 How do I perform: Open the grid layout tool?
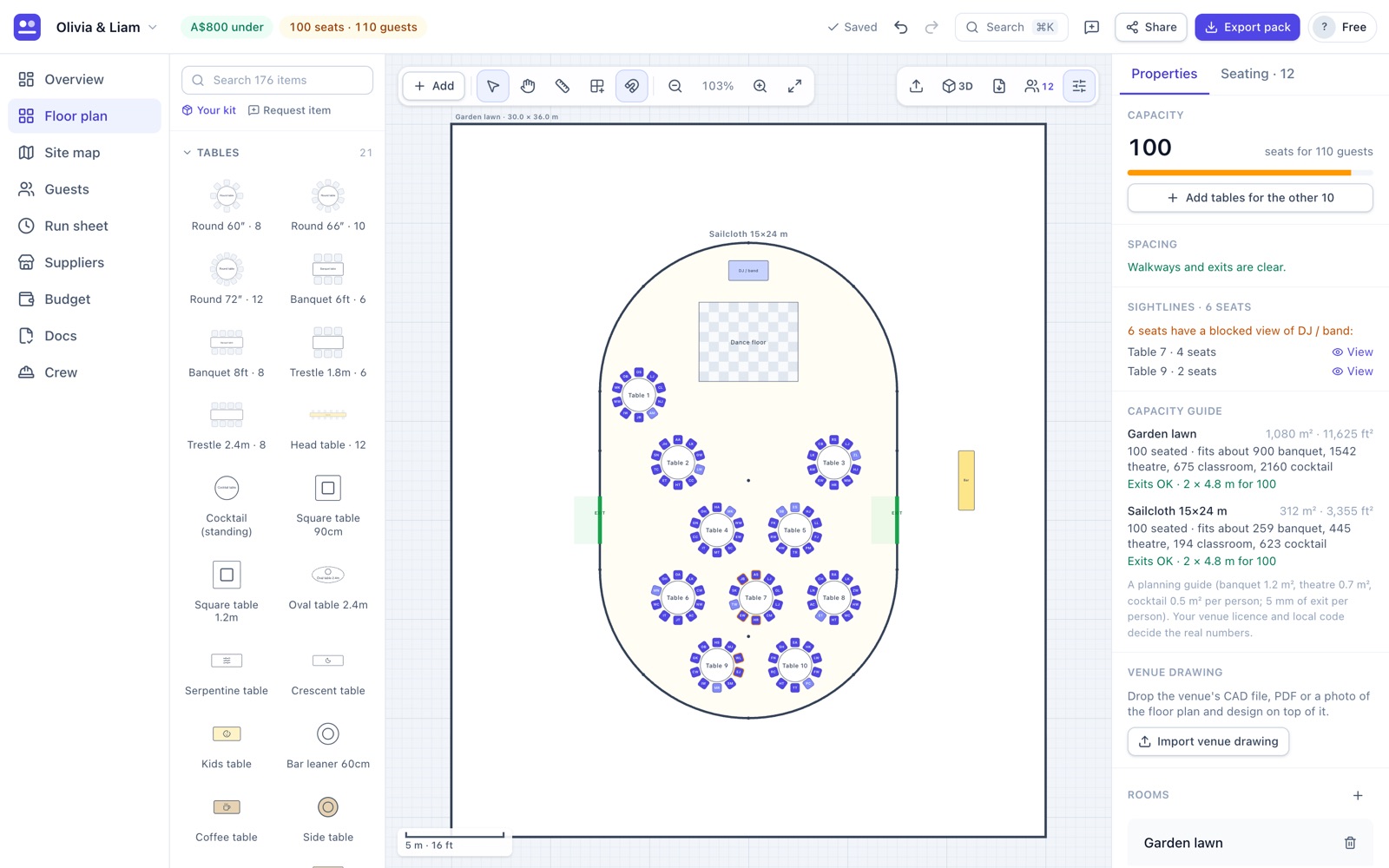597,86
